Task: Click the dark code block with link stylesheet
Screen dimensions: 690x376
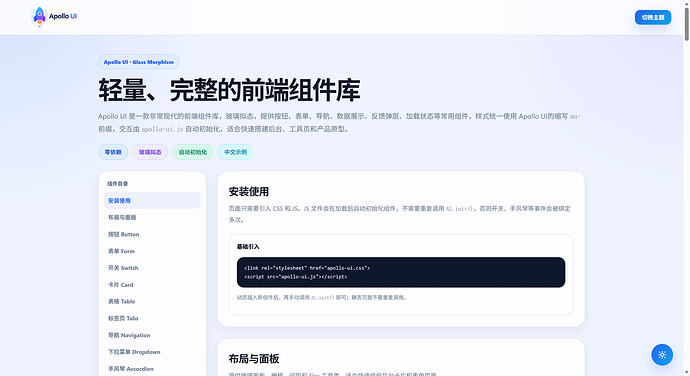Action: tap(401, 272)
